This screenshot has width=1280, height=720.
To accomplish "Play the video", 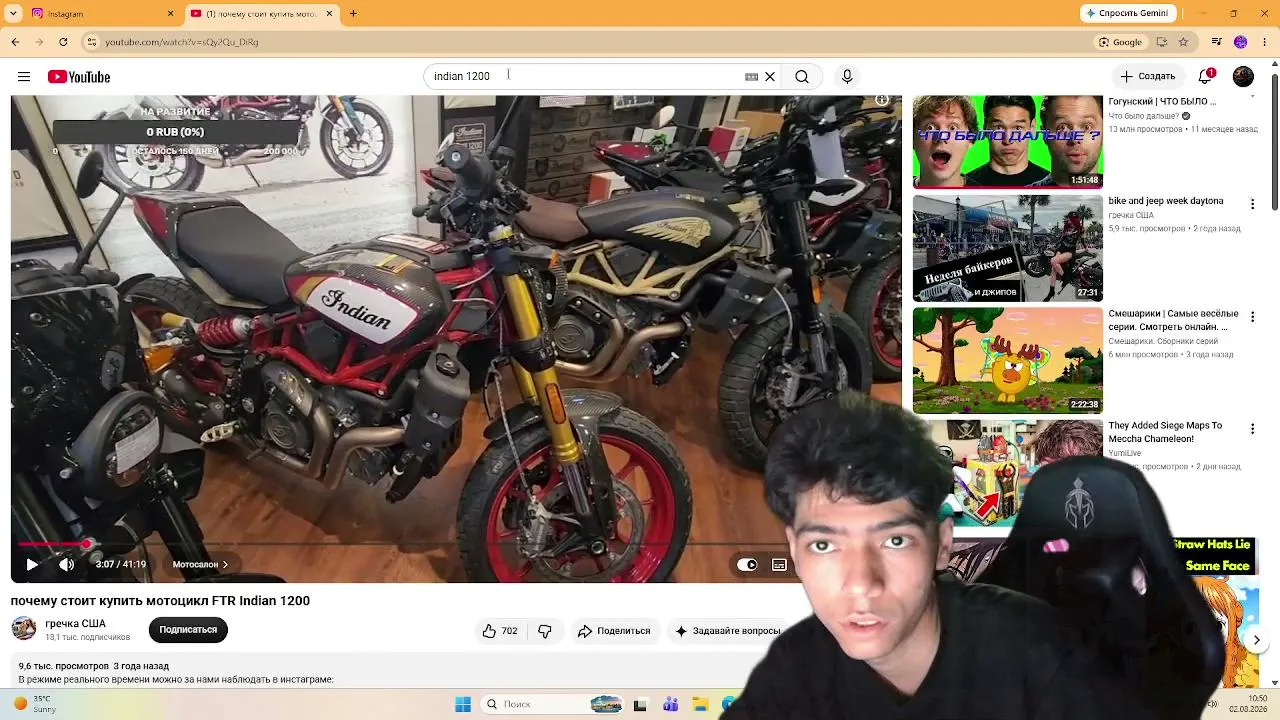I will coord(32,565).
